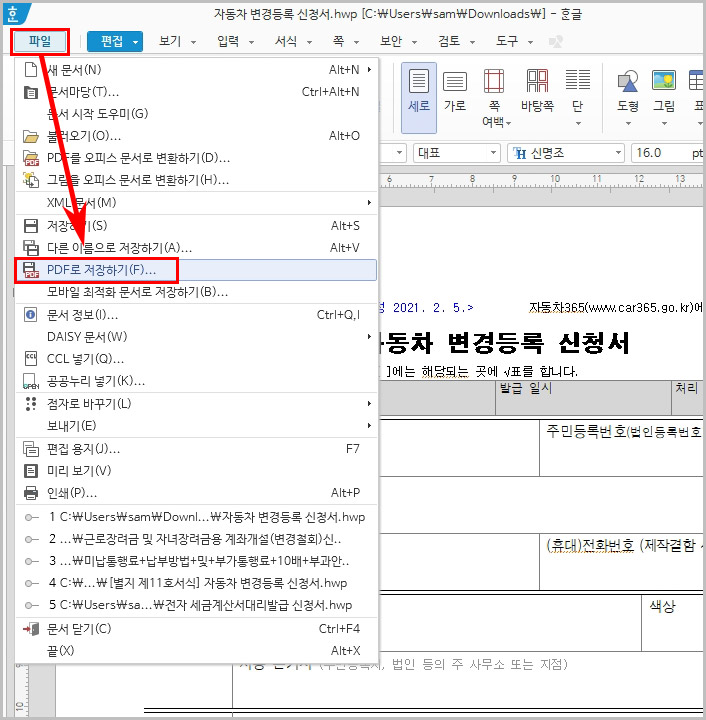Image resolution: width=706 pixels, height=720 pixels.
Task: Click the 문서 닫기 close document icon
Action: [31, 629]
